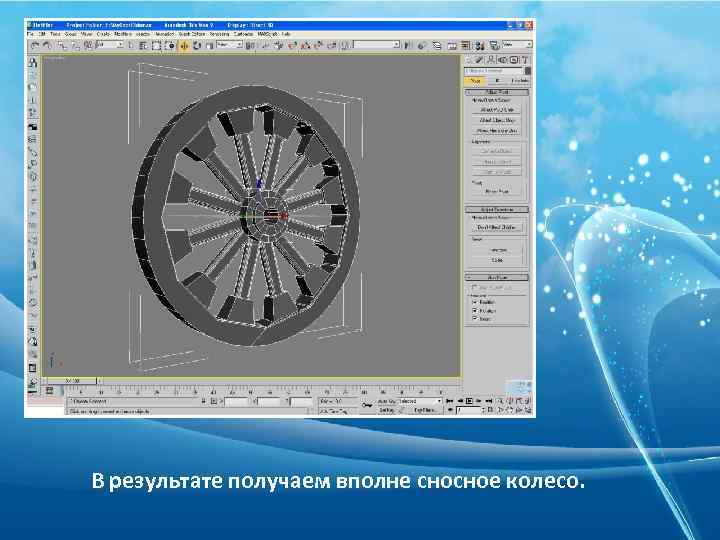Toggle Affect Pivot Only button
Screen dimensions: 720x540
[x=497, y=110]
